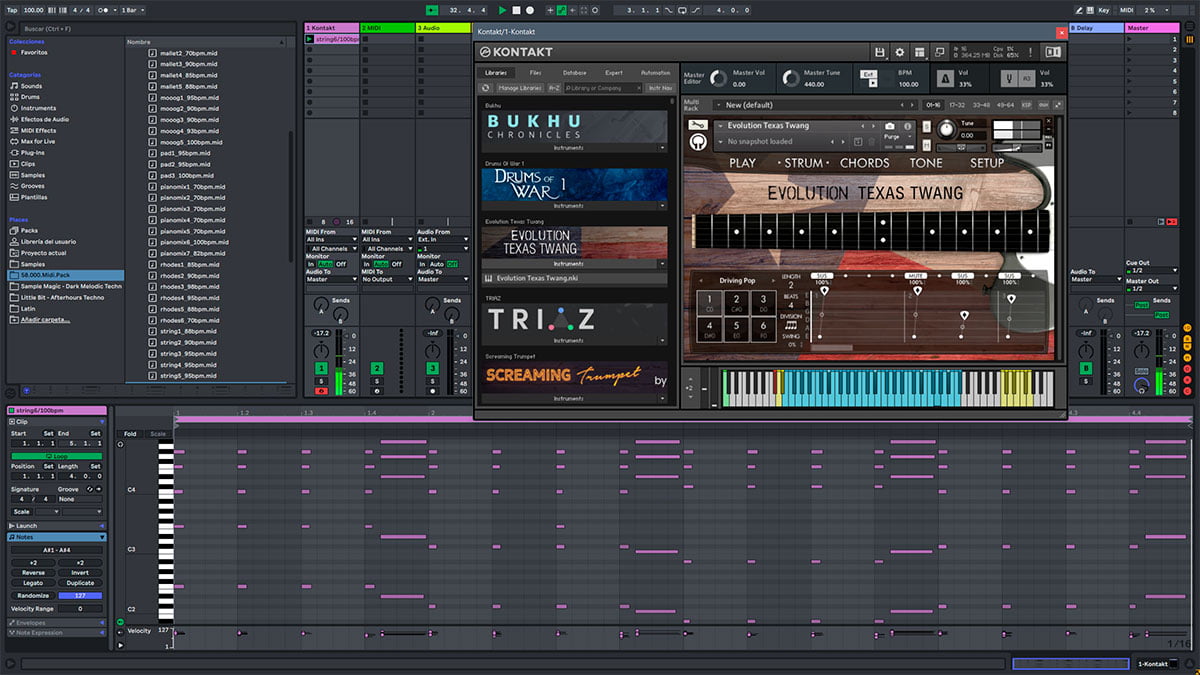
Task: Click the metronome icon in Kontakt master
Action: click(x=945, y=78)
